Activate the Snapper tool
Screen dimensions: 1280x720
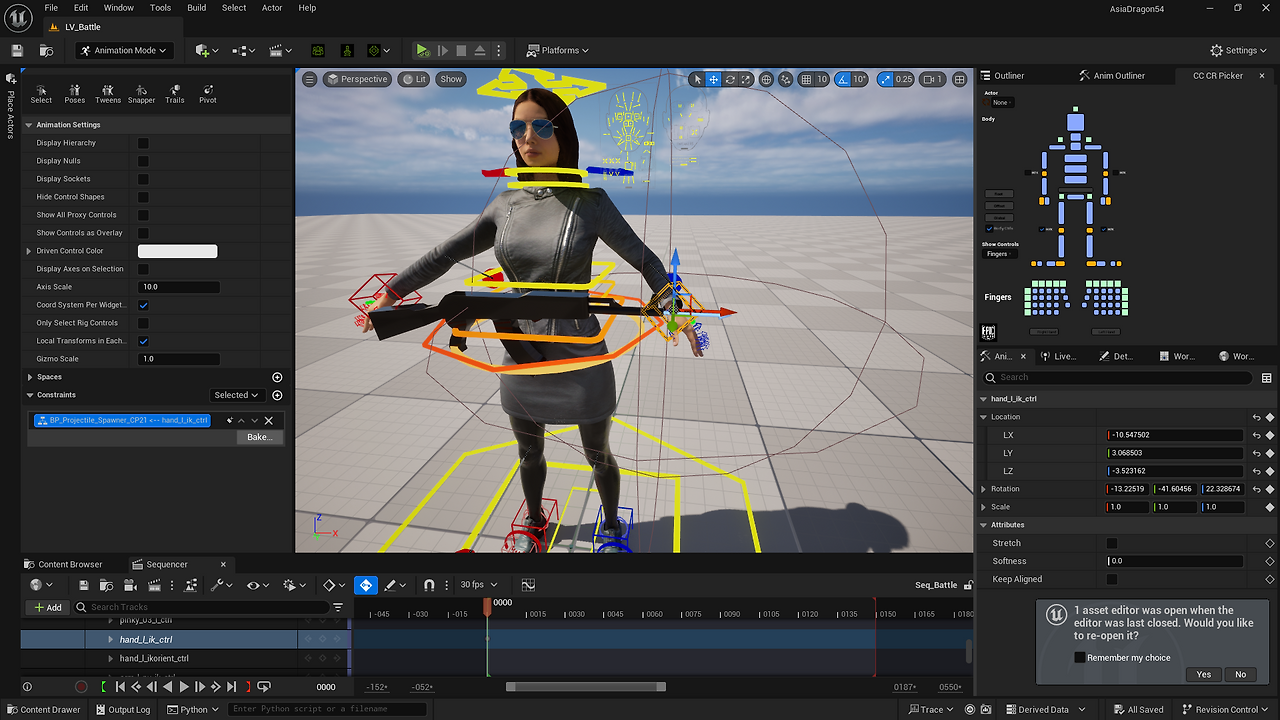[x=141, y=93]
